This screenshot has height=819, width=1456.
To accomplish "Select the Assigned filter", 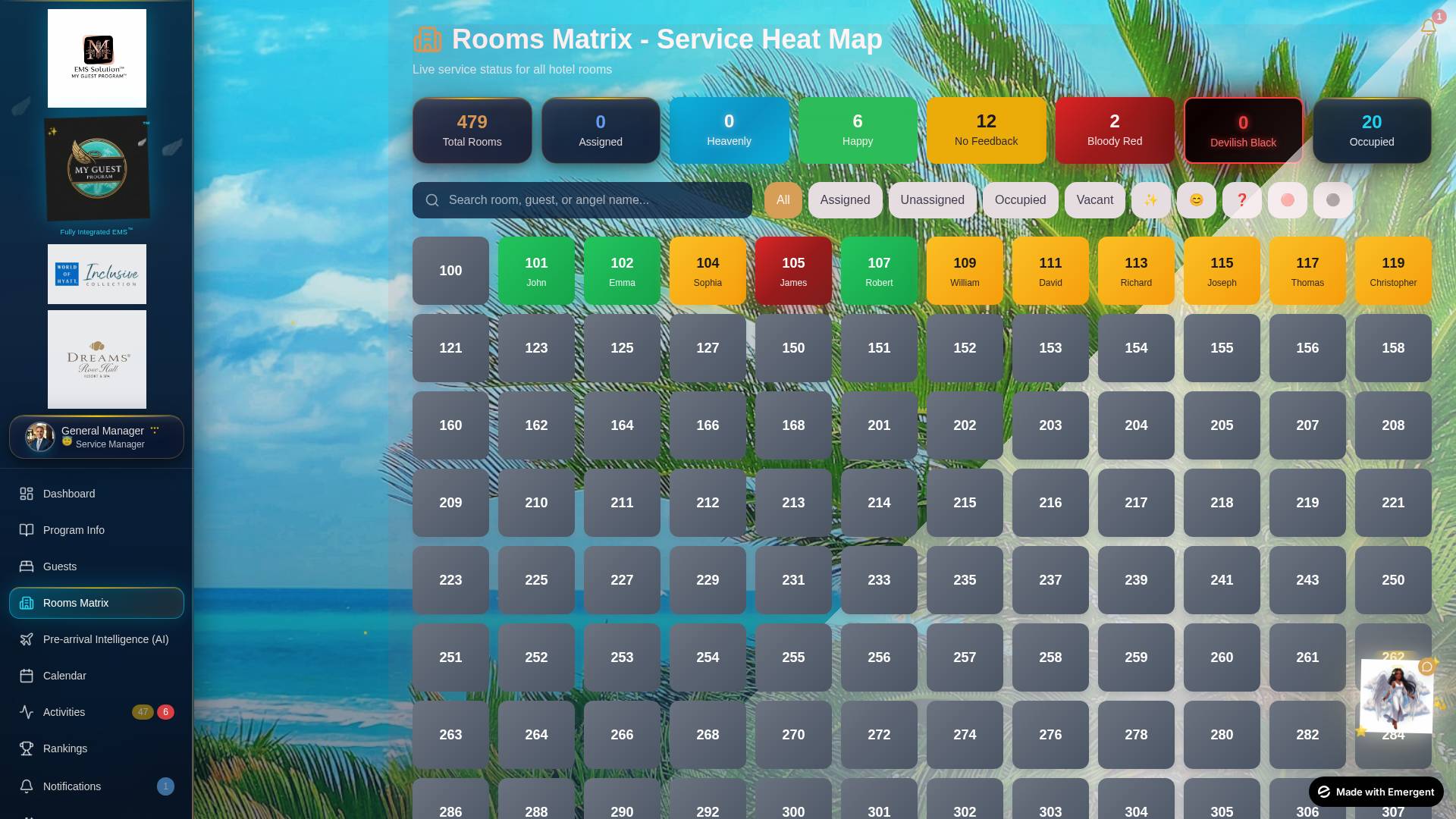I will coord(845,200).
